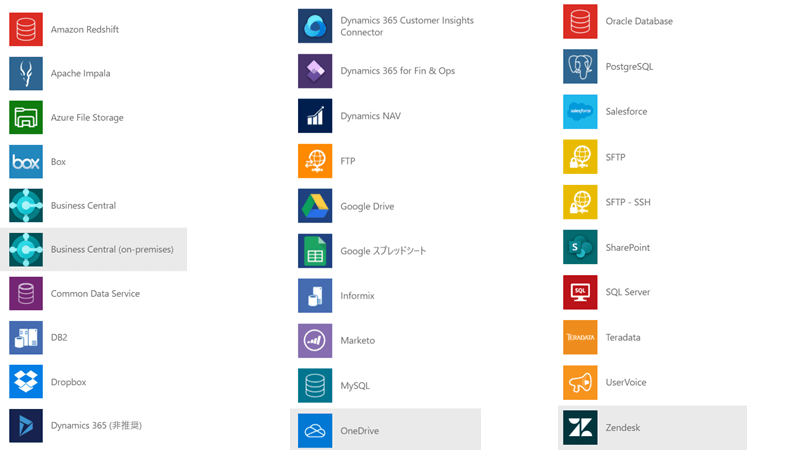Select the Google Drive triangle icon
This screenshot has width=800, height=450.
(x=315, y=206)
